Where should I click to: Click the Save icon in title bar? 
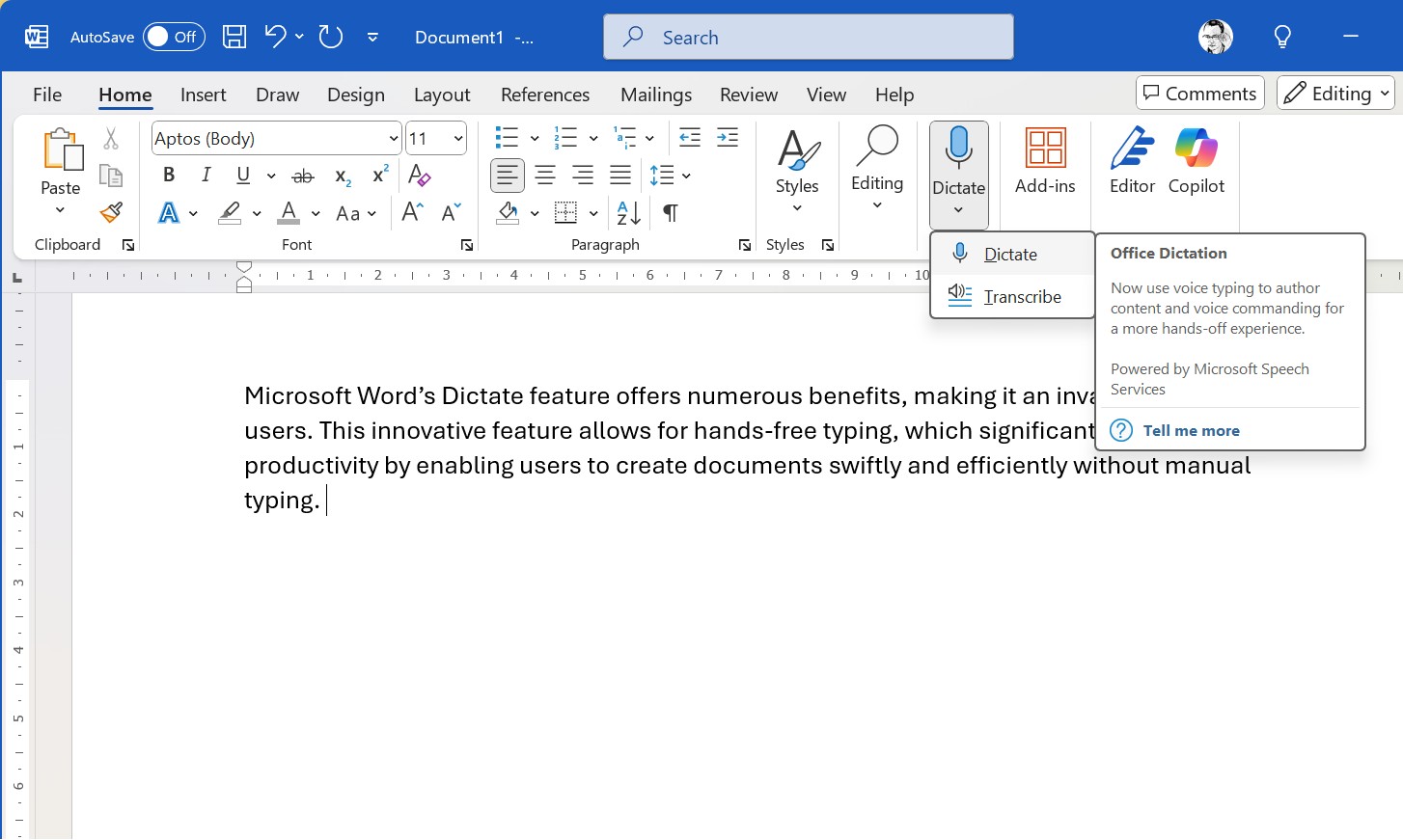coord(234,37)
